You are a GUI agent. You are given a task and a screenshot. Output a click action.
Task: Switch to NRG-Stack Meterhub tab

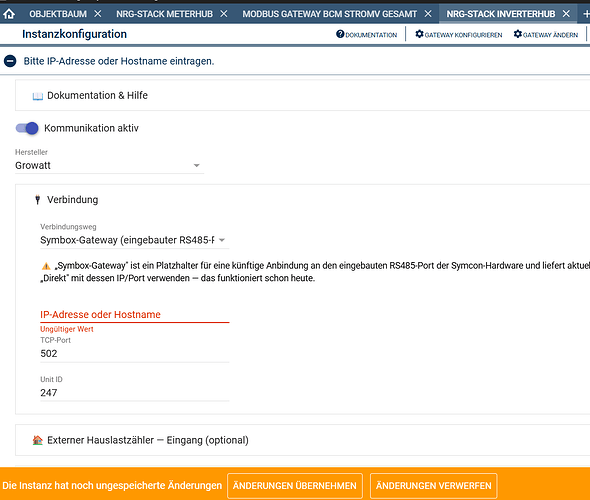(164, 14)
